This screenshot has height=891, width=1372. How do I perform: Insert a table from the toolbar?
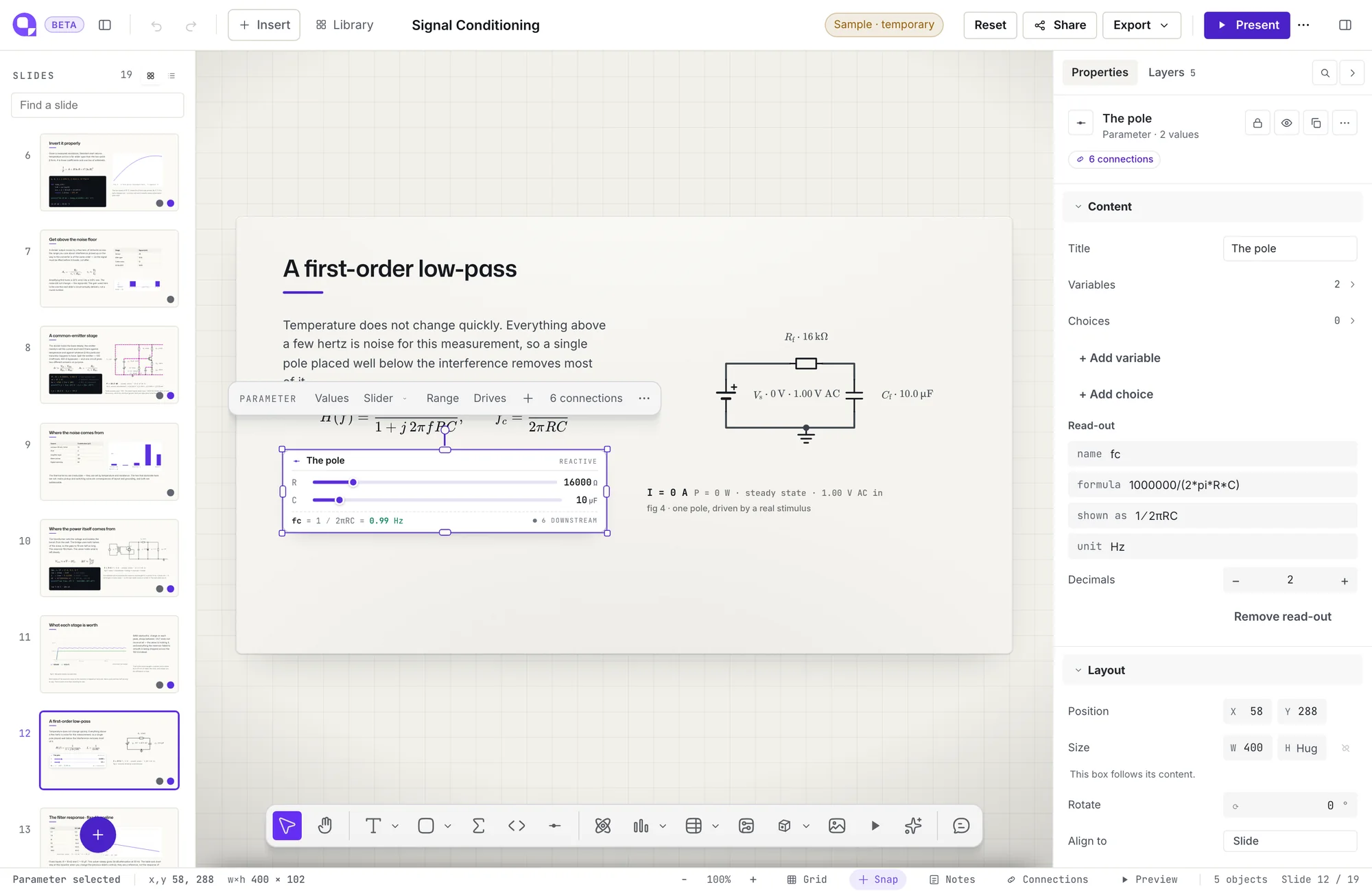(694, 826)
